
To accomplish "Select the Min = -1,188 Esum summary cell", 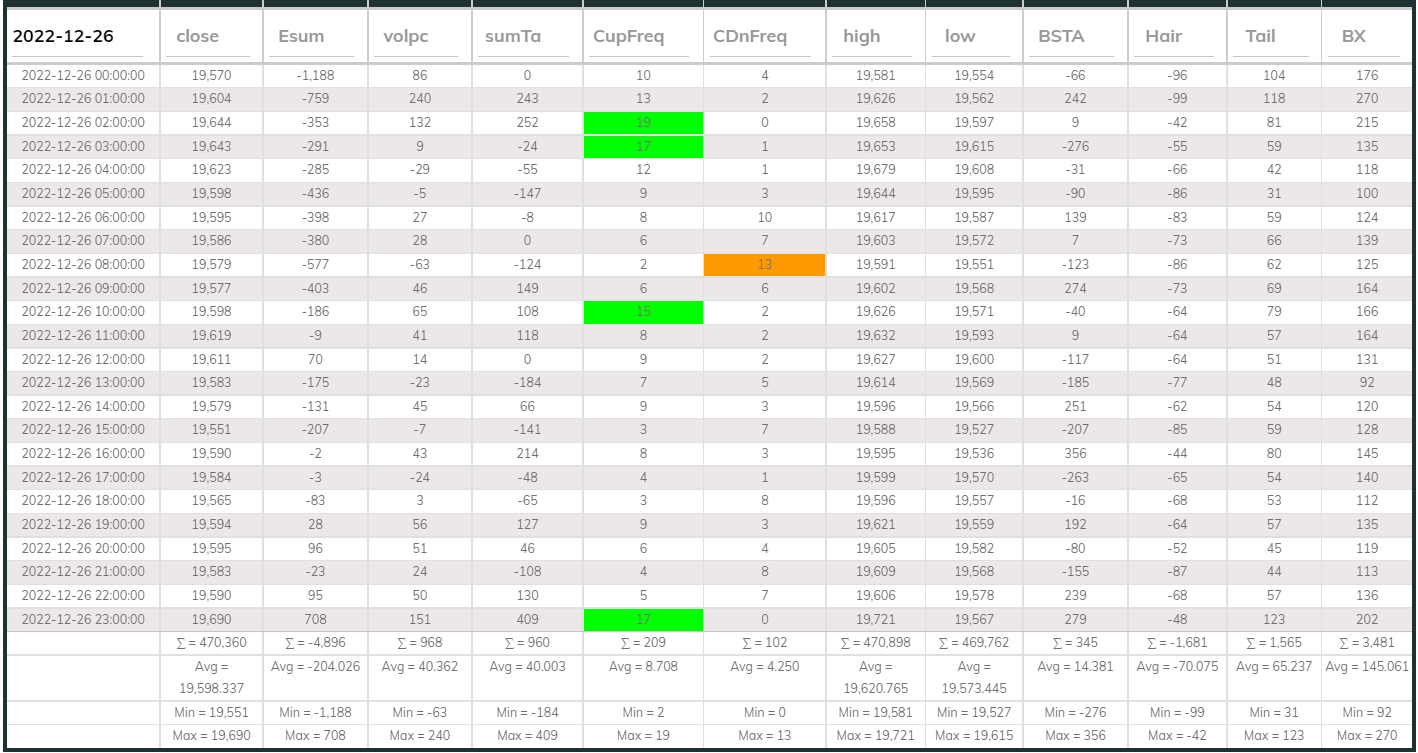I will pyautogui.click(x=315, y=713).
